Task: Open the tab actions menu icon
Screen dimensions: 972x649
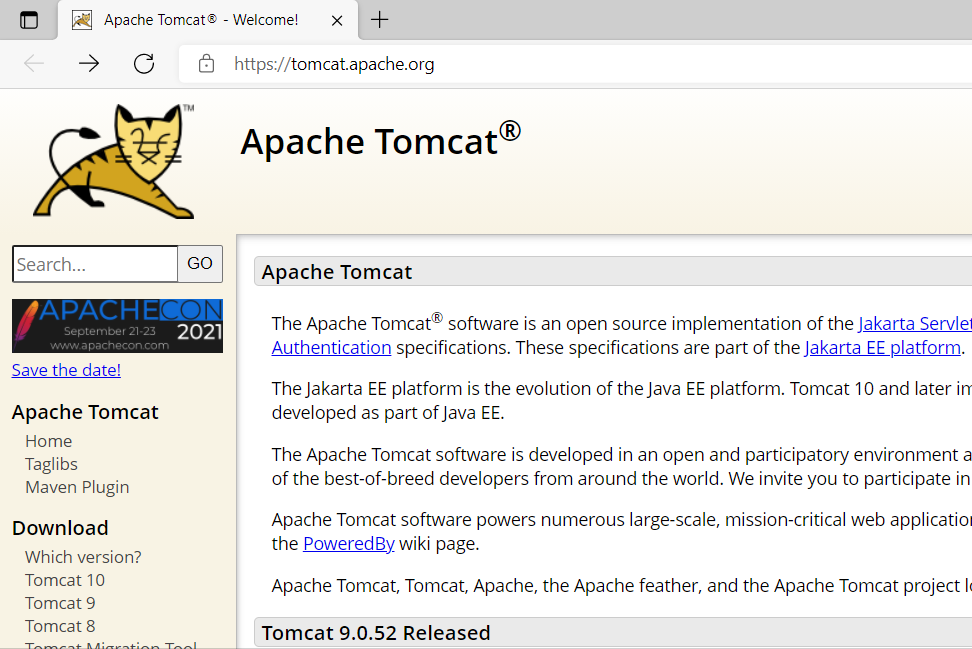Action: (29, 20)
